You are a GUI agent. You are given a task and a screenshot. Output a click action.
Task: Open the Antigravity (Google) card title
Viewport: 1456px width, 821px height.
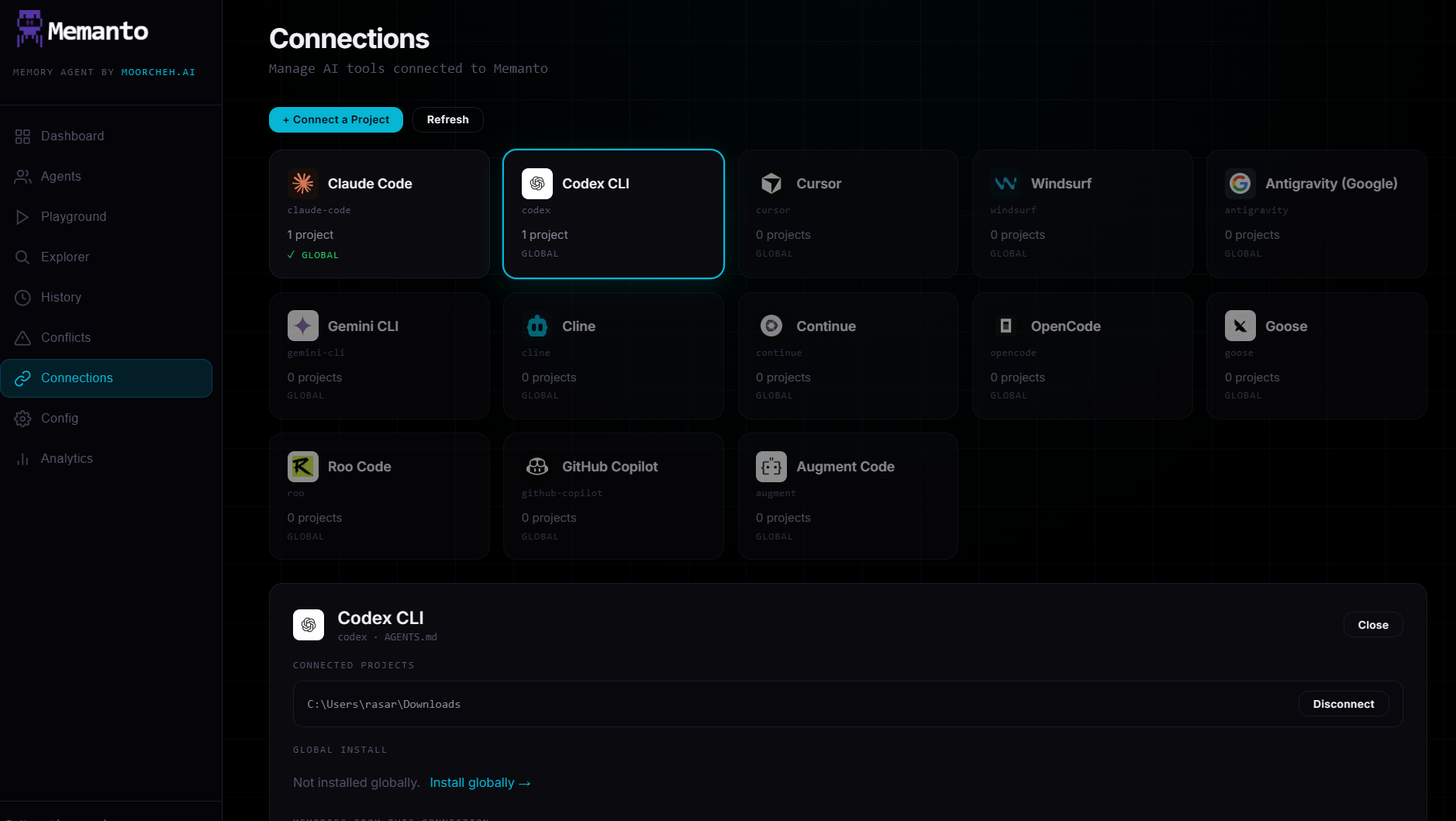click(1331, 184)
